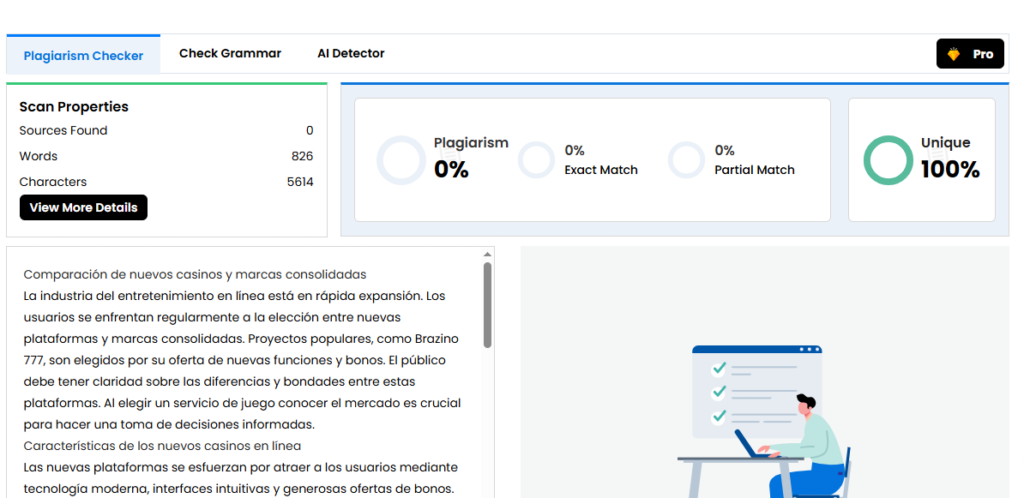Click the bottom checkmark in the illustration
The image size is (1024, 498).
[718, 415]
